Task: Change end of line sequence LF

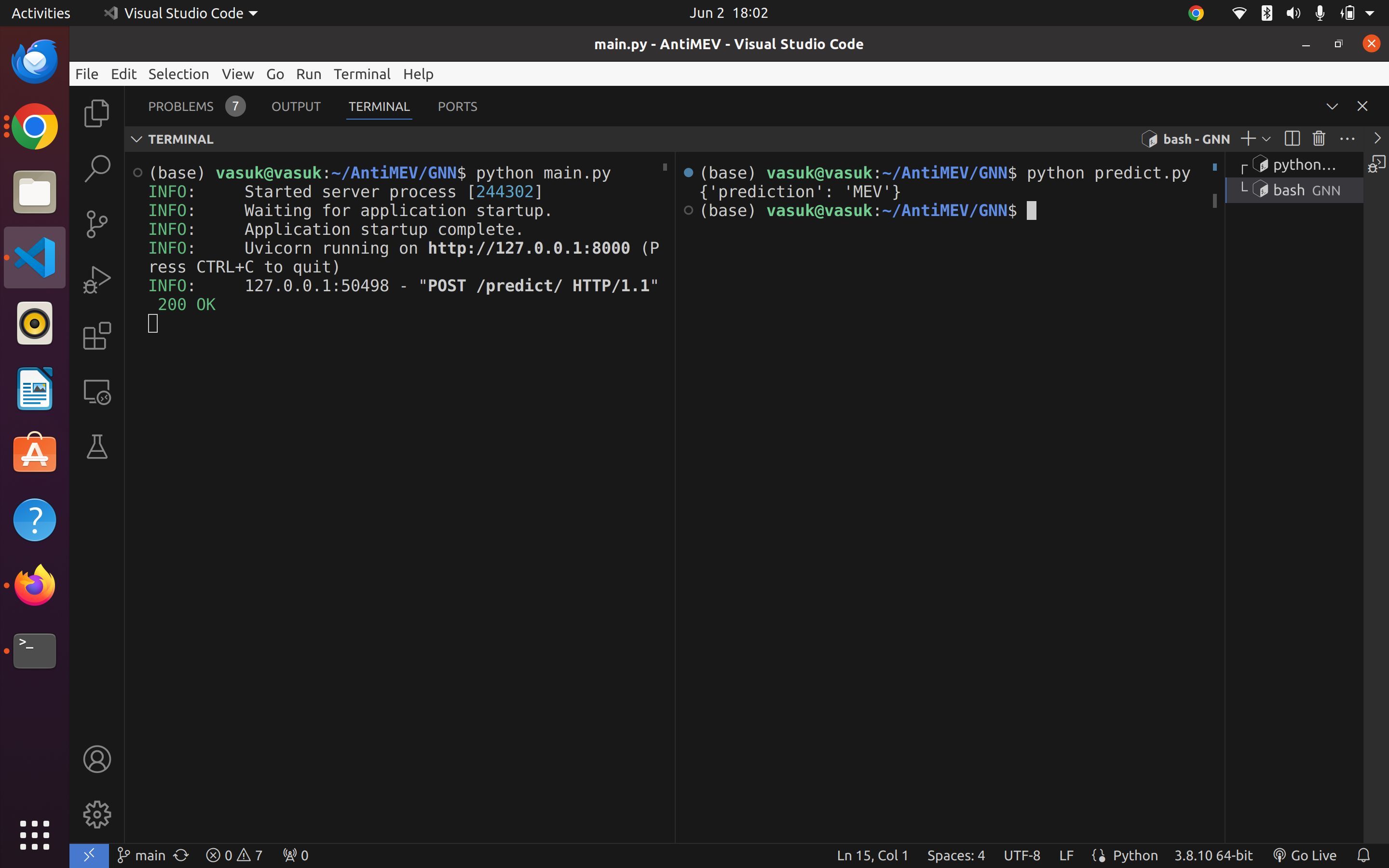Action: (x=1066, y=855)
